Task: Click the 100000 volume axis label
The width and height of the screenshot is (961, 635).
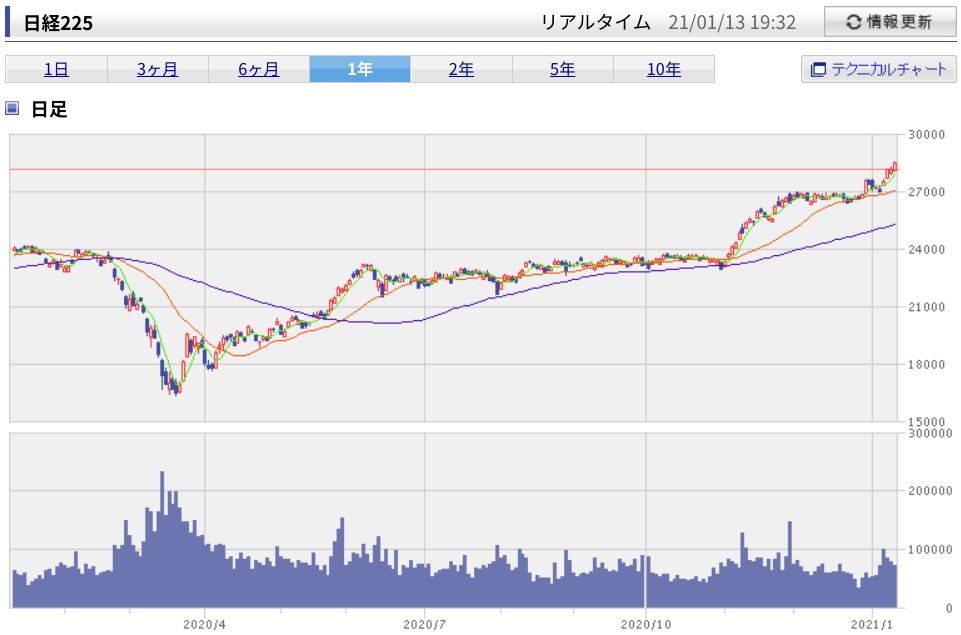Action: pyautogui.click(x=930, y=550)
